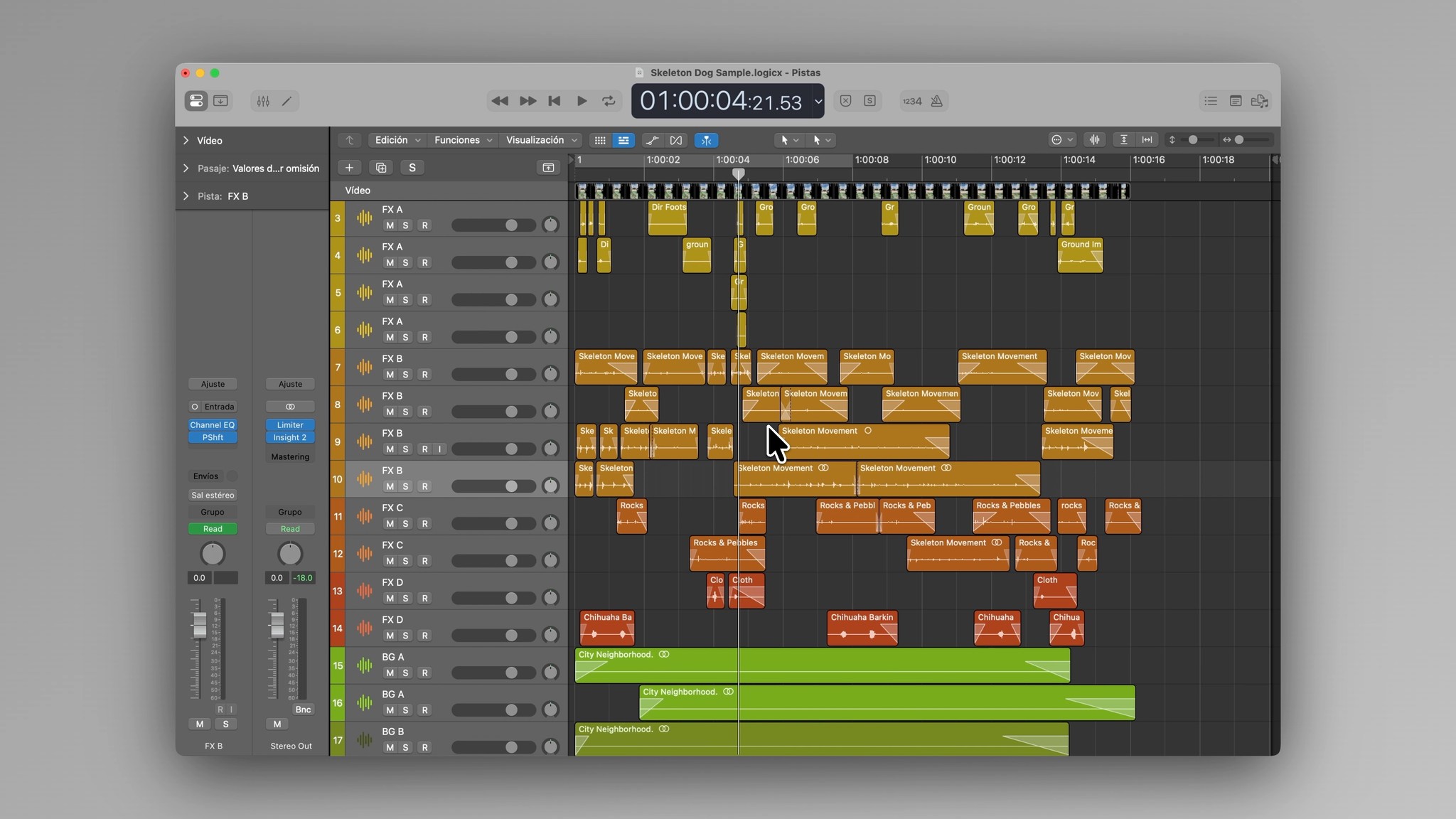Click the metronome icon
Image resolution: width=1456 pixels, height=819 pixels.
(937, 101)
